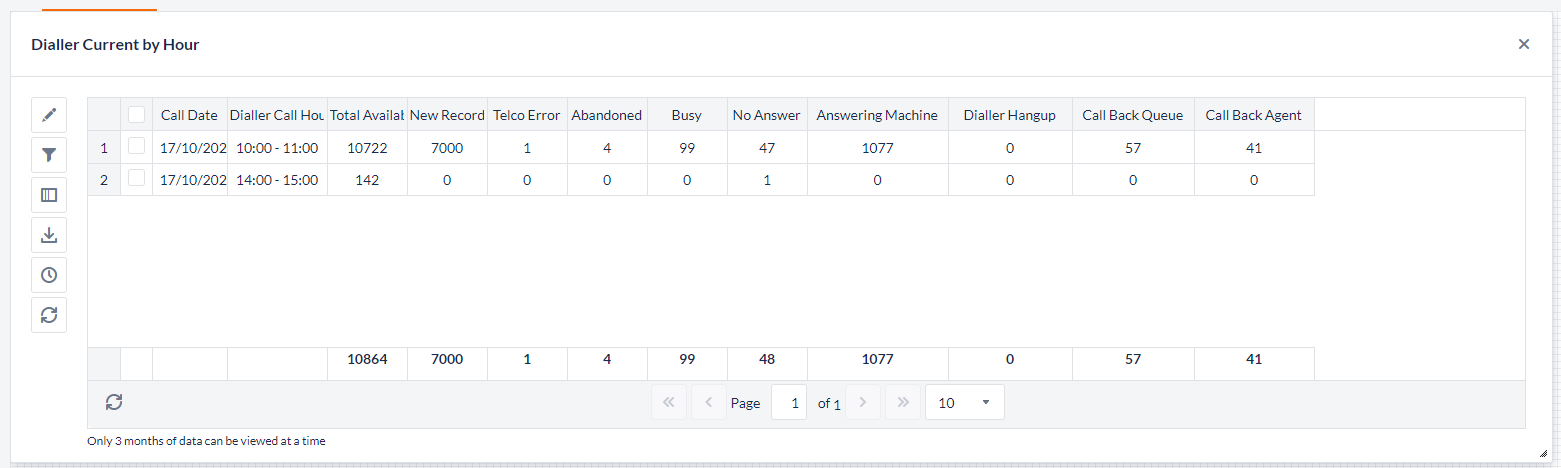The height and width of the screenshot is (468, 1561).
Task: Click the pencil edit icon
Action: click(x=49, y=115)
